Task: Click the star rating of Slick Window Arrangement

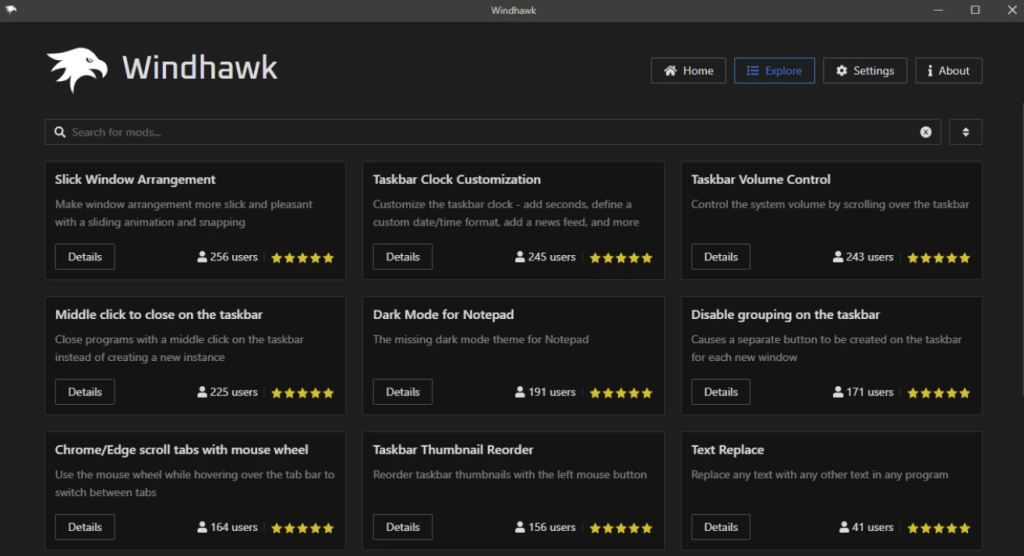Action: click(302, 257)
